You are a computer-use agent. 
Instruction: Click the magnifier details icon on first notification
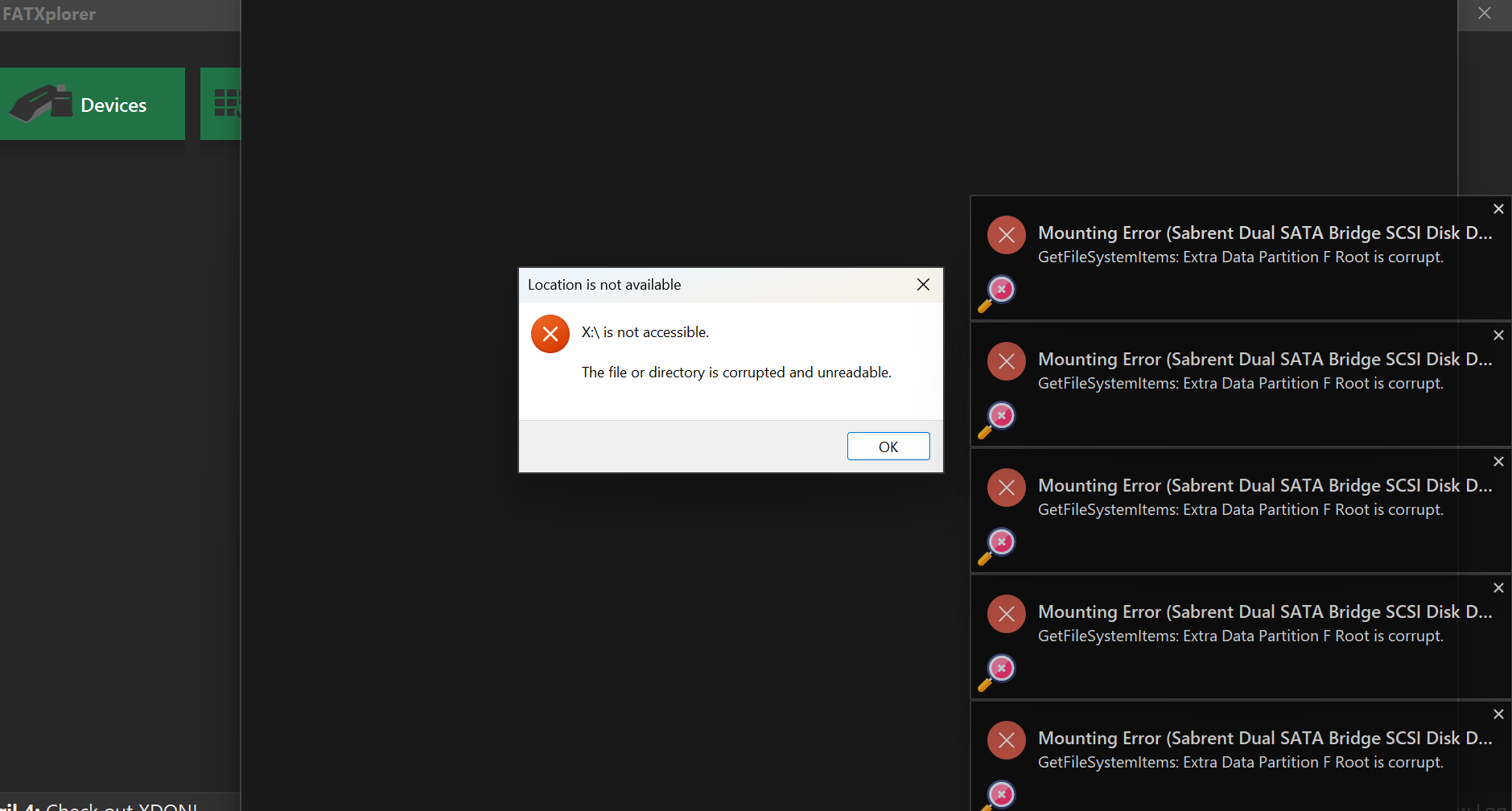coord(997,294)
